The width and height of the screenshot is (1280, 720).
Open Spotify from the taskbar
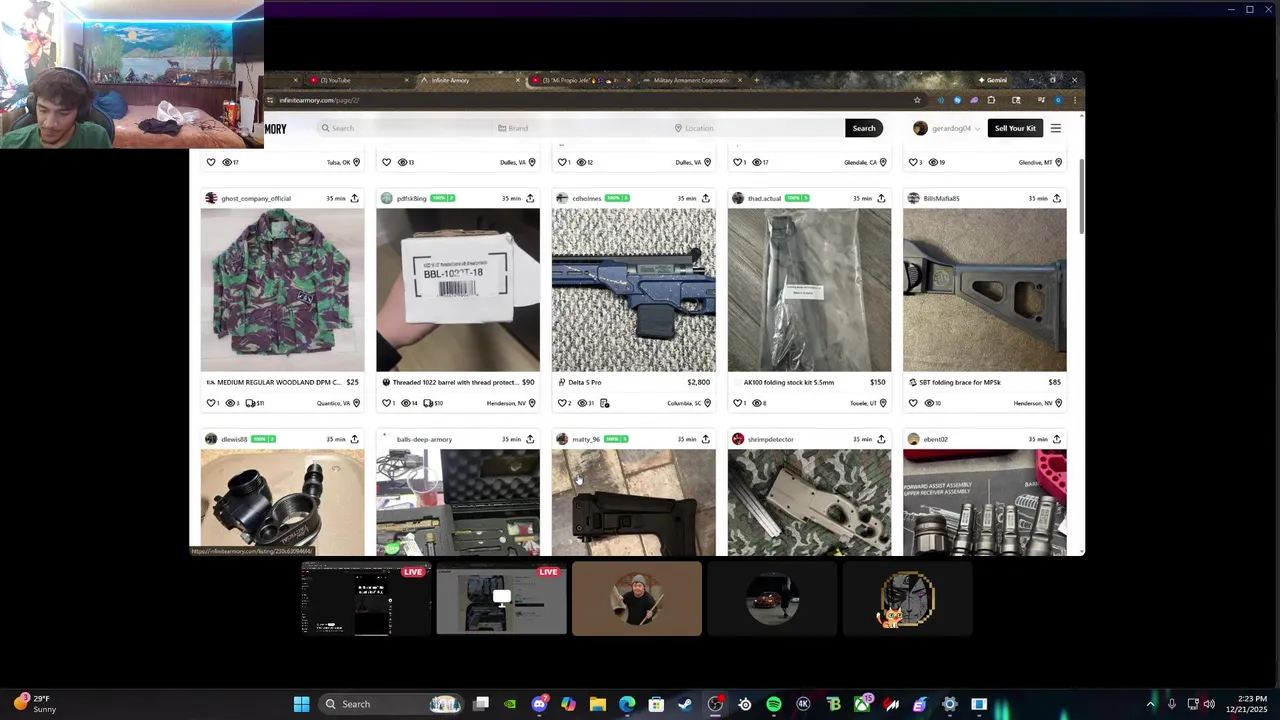pos(774,704)
